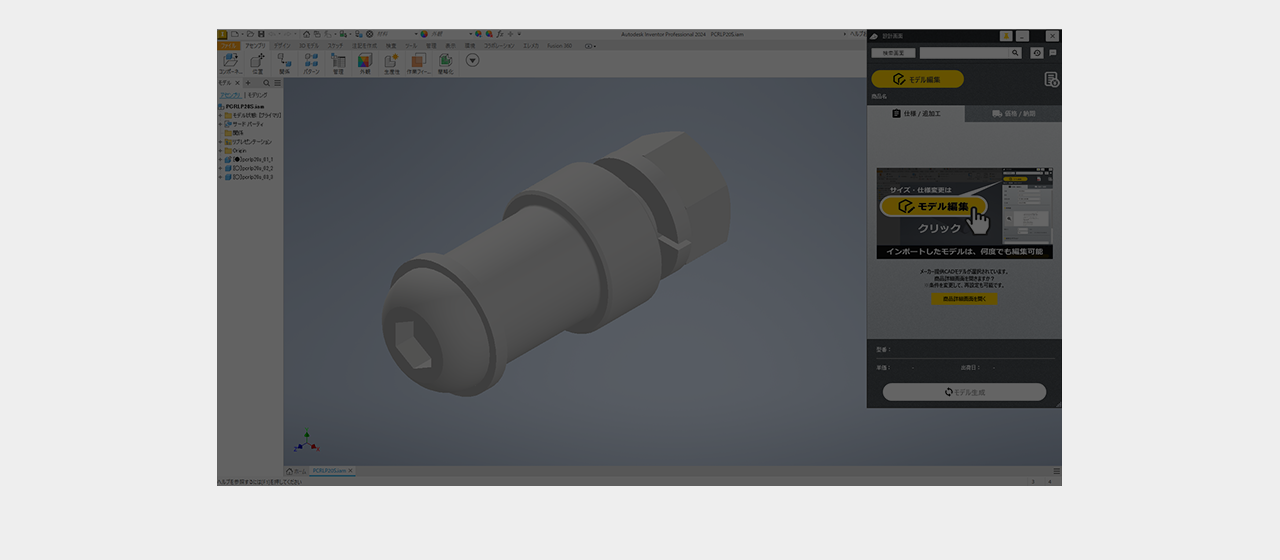The height and width of the screenshot is (560, 1280).
Task: Open the Appearance tool in ribbon
Action: tap(365, 63)
